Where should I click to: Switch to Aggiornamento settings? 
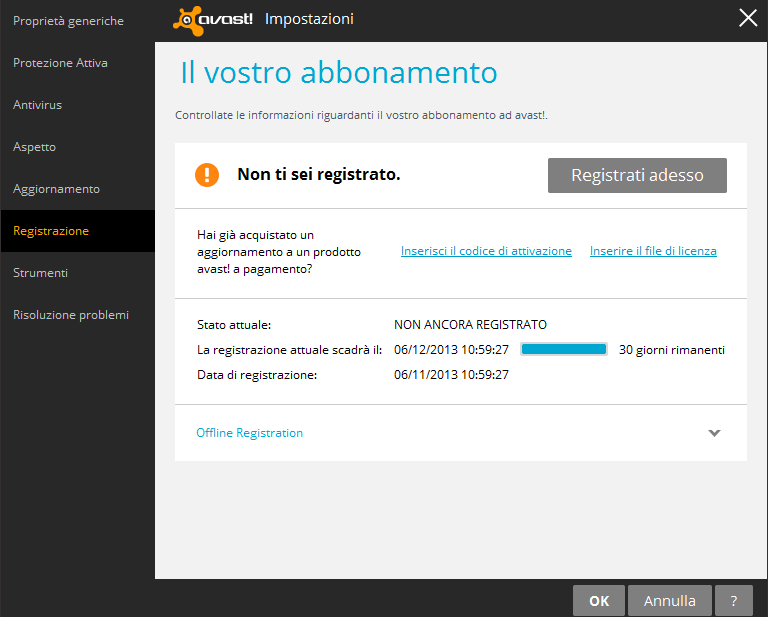[56, 189]
